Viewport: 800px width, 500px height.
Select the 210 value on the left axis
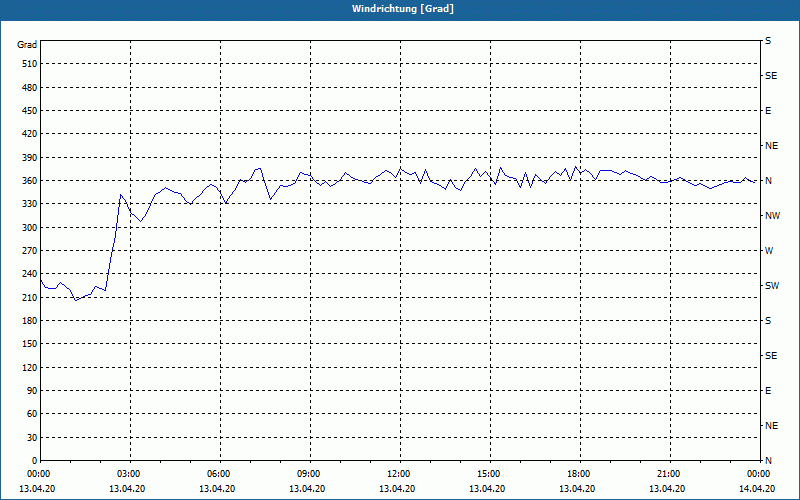click(29, 297)
